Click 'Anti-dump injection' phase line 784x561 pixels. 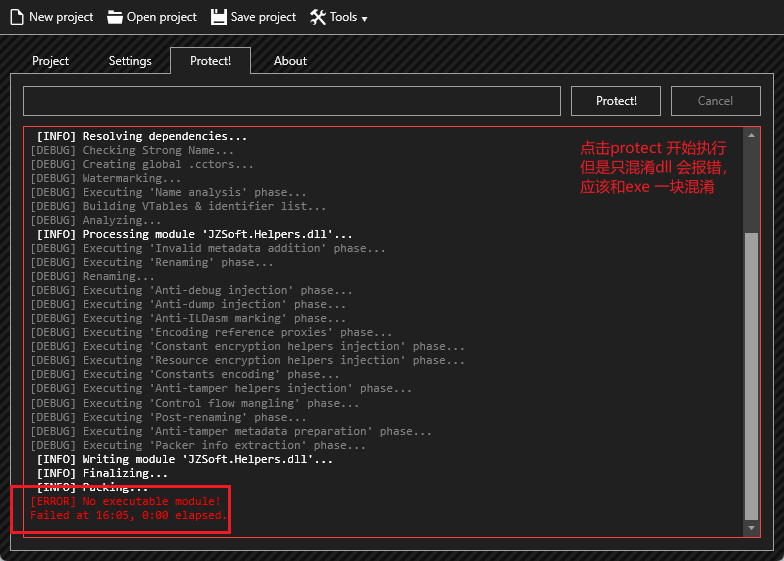pyautogui.click(x=188, y=304)
